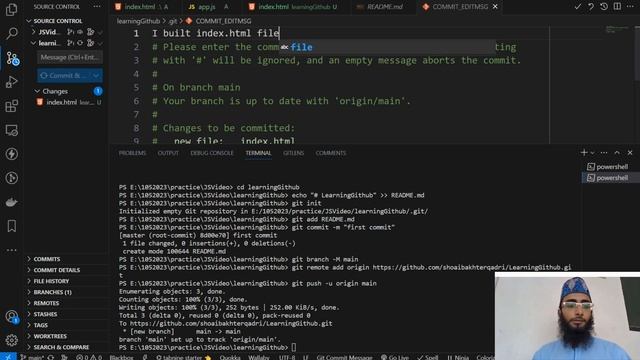Image resolution: width=640 pixels, height=360 pixels.
Task: Collapse the learni… repository
Action: pos(33,43)
